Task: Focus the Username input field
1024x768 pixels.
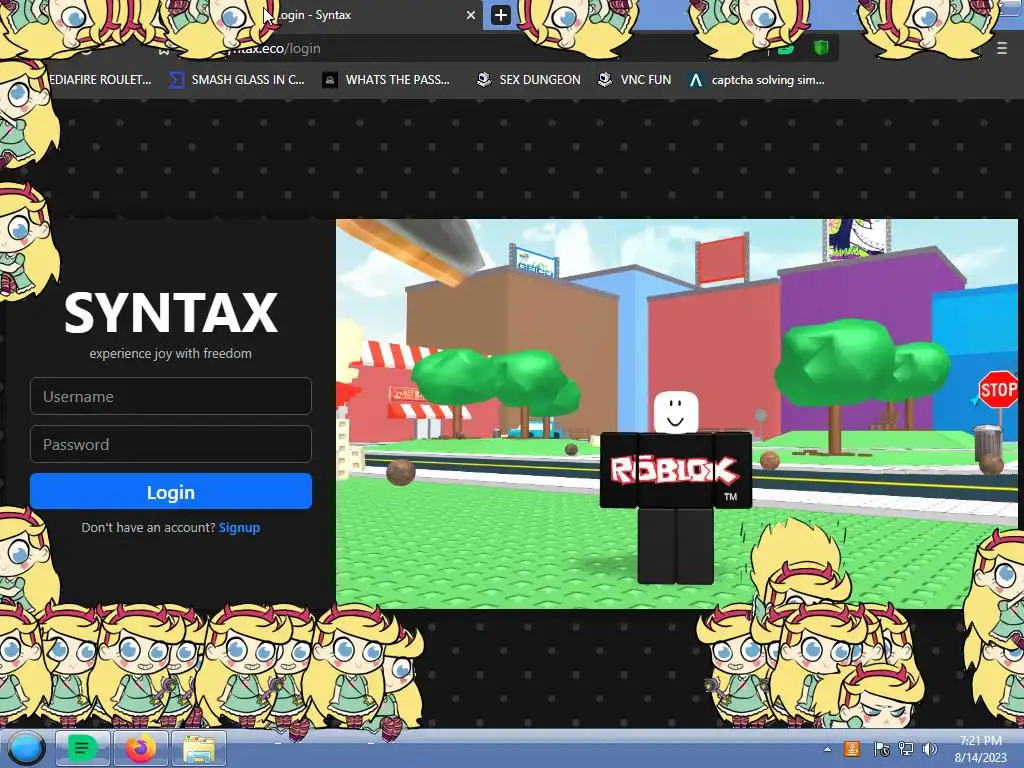Action: (170, 396)
